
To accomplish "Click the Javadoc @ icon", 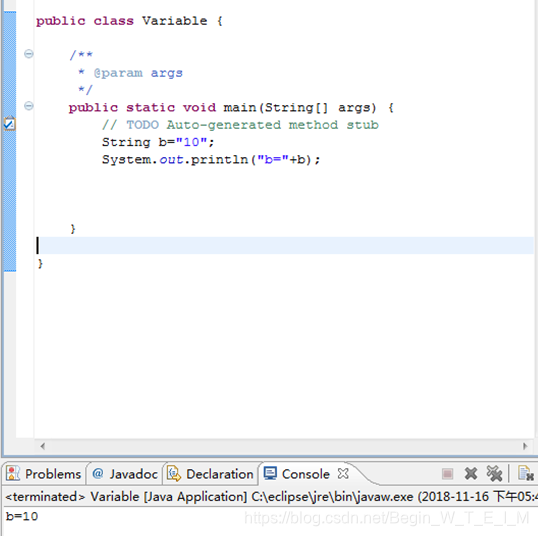I will click(98, 474).
